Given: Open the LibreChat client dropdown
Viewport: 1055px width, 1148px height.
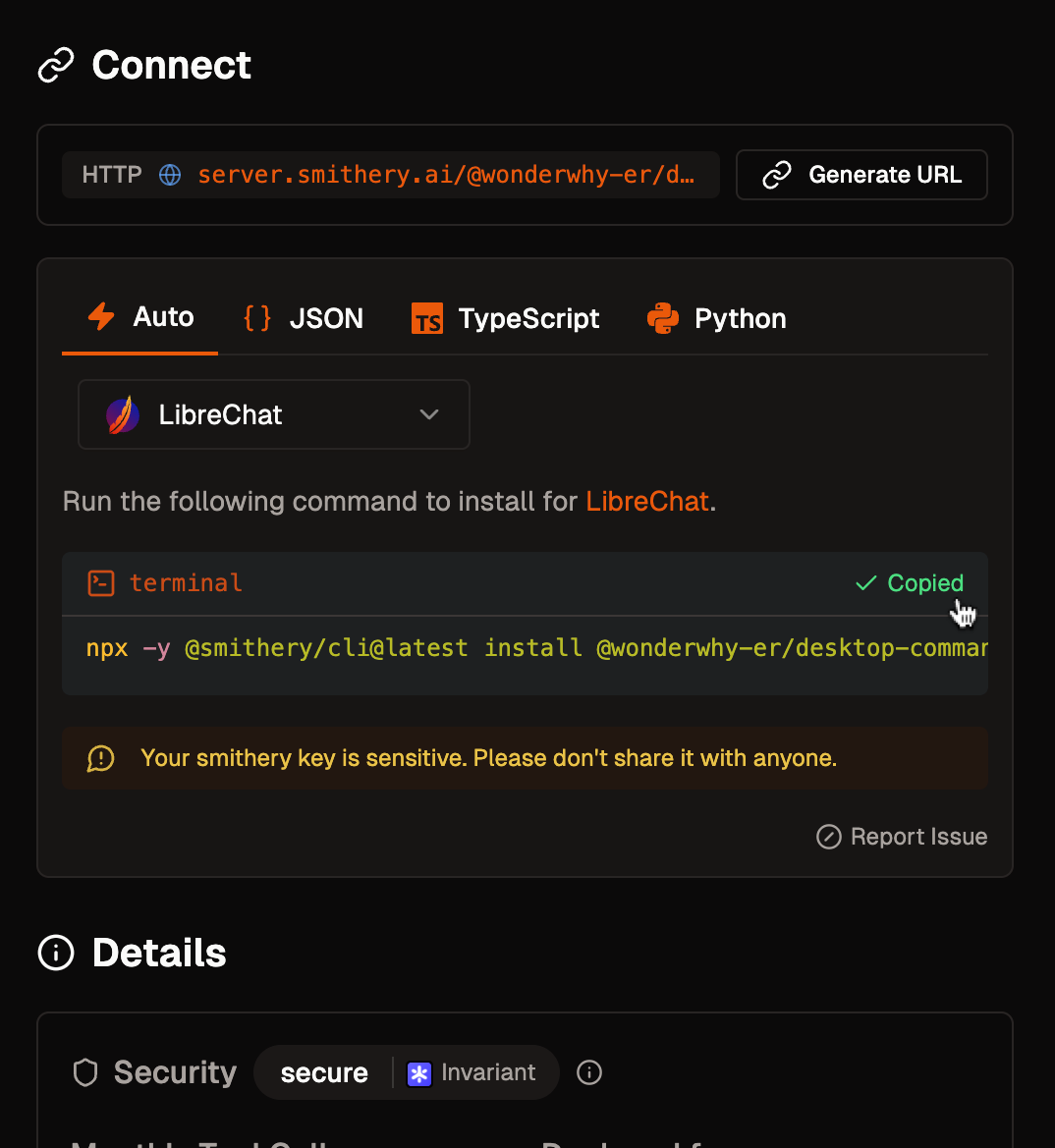Looking at the screenshot, I should click(x=273, y=415).
